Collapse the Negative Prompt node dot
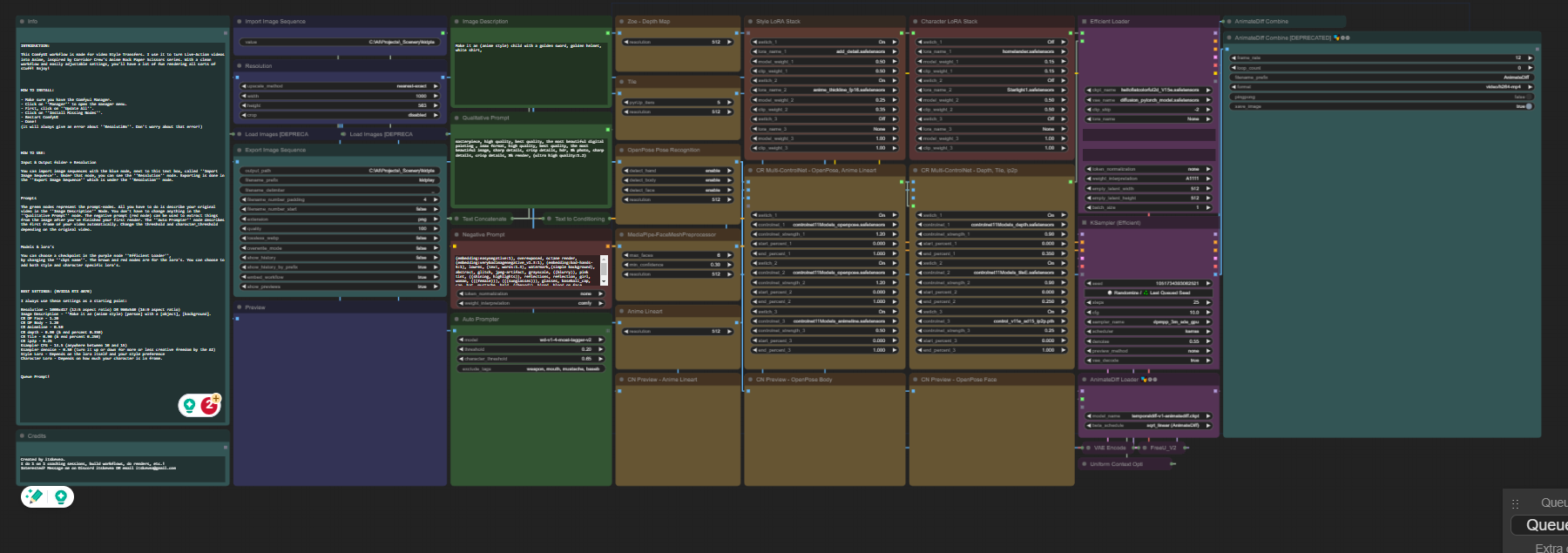The image size is (1568, 553). (456, 234)
